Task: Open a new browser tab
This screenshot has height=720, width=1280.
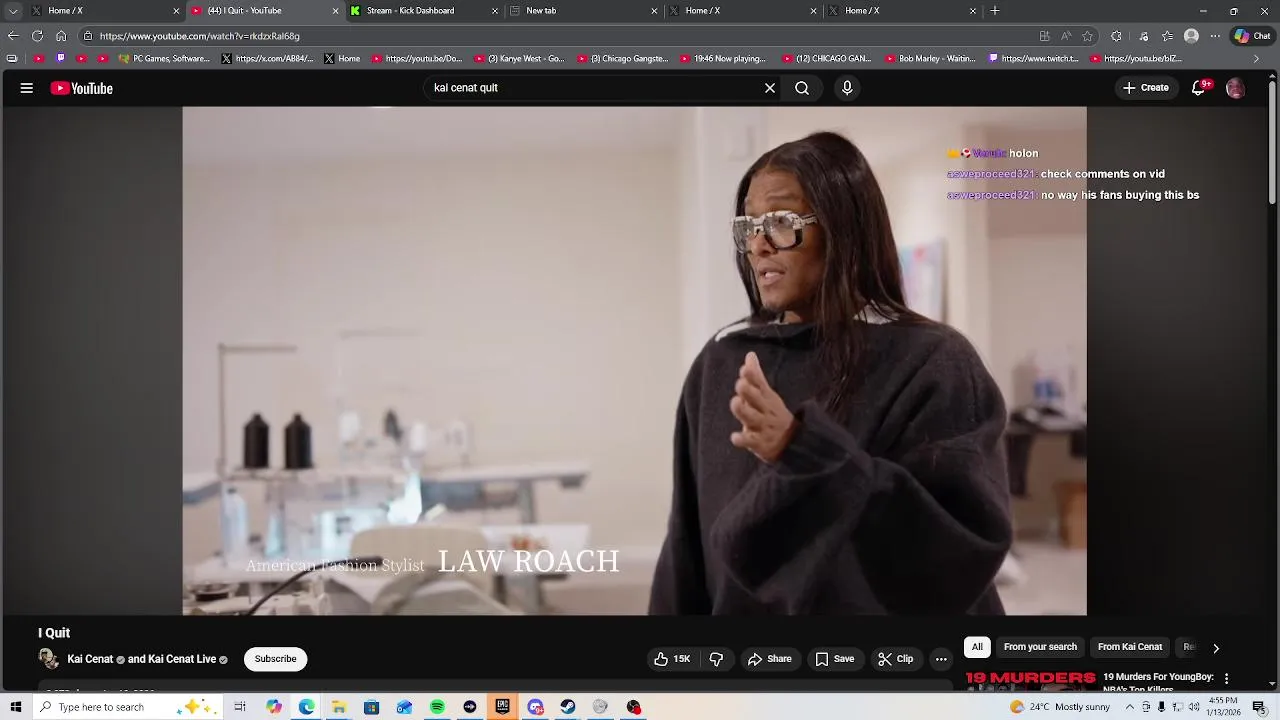Action: pyautogui.click(x=995, y=11)
